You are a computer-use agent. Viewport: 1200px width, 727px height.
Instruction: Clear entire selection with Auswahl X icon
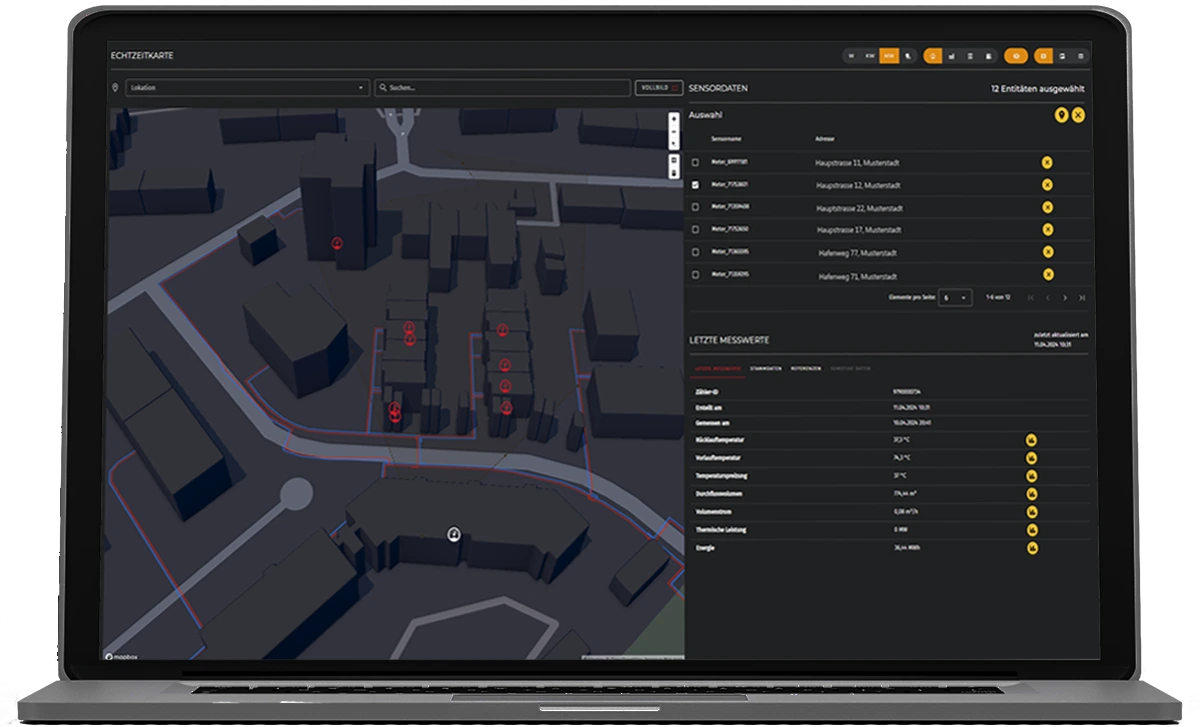coord(1078,116)
